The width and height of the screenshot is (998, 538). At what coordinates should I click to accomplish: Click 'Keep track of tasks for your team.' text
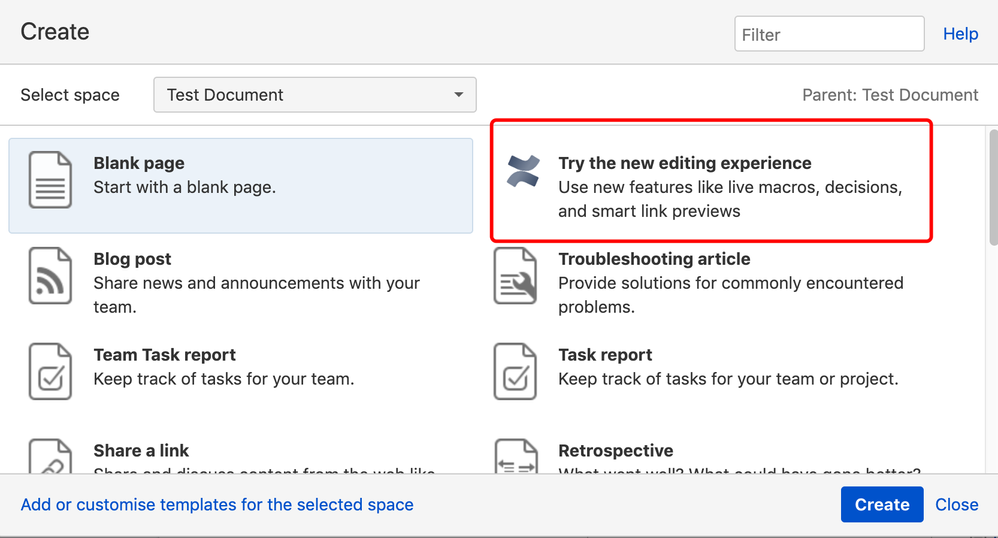224,379
